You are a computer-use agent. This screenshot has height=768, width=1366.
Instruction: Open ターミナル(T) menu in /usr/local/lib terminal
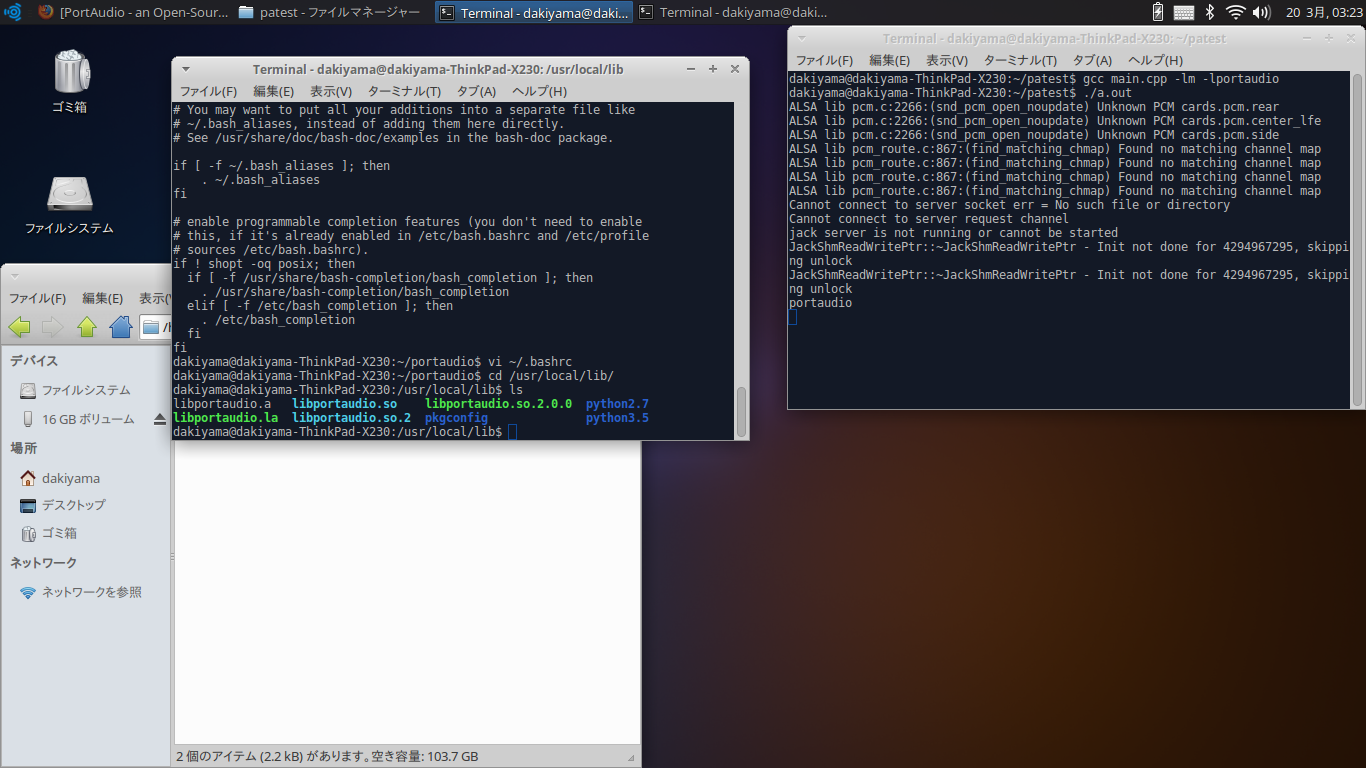pos(404,91)
